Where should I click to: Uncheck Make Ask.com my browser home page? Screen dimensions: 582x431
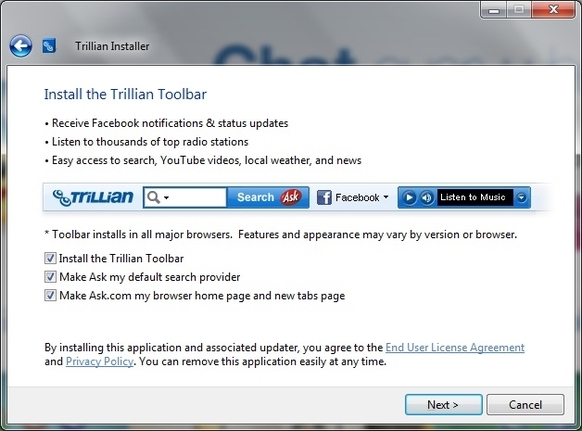tap(50, 295)
